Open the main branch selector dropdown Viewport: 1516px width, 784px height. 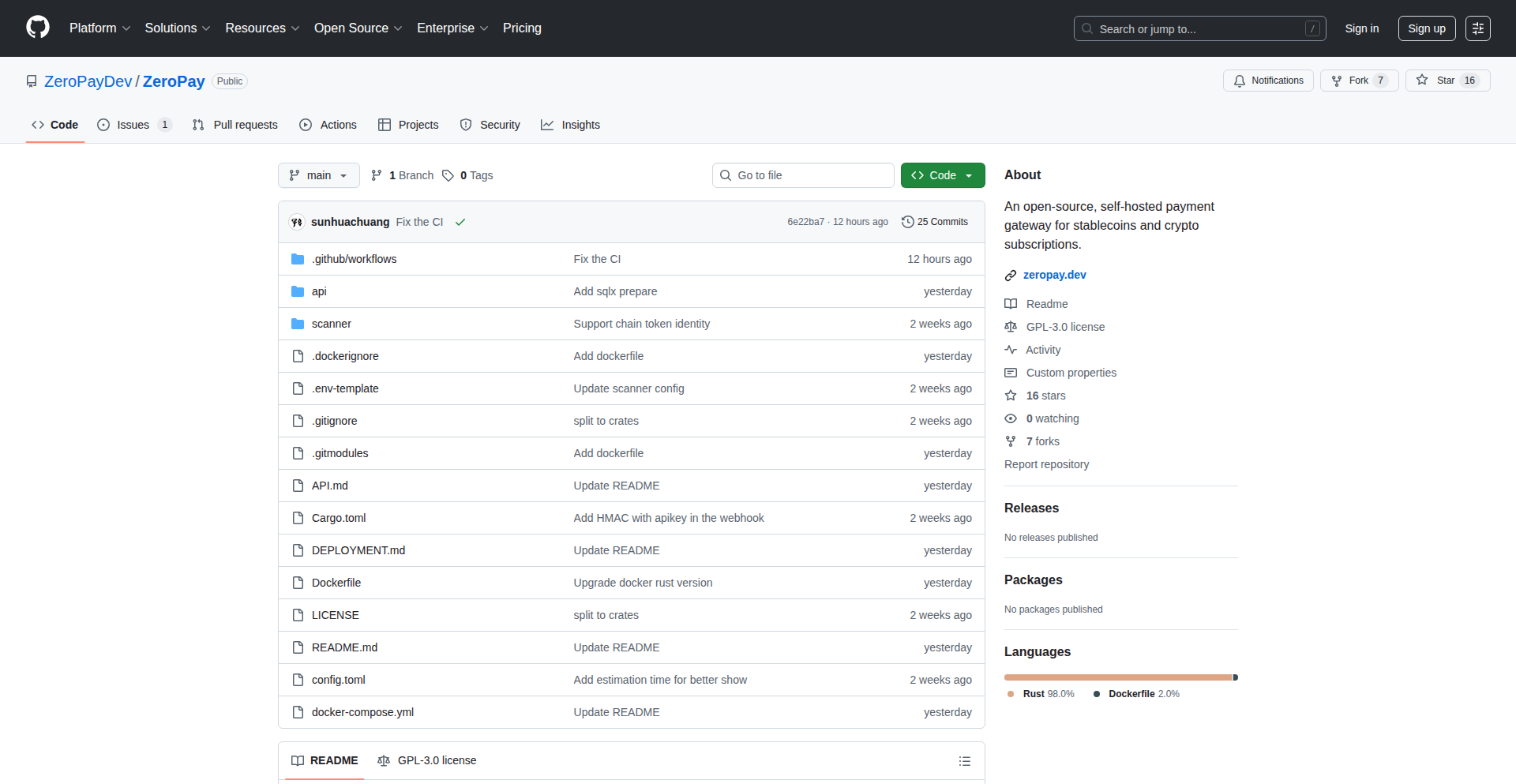coord(319,175)
